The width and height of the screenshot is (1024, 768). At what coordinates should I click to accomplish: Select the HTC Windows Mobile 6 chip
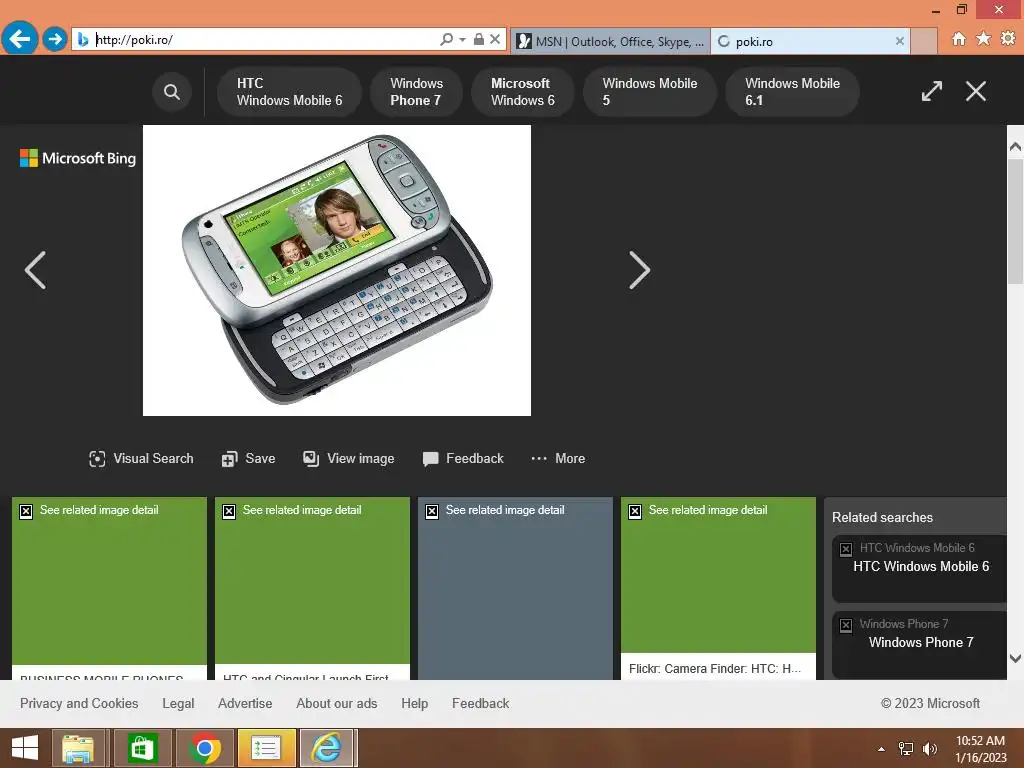pos(289,91)
